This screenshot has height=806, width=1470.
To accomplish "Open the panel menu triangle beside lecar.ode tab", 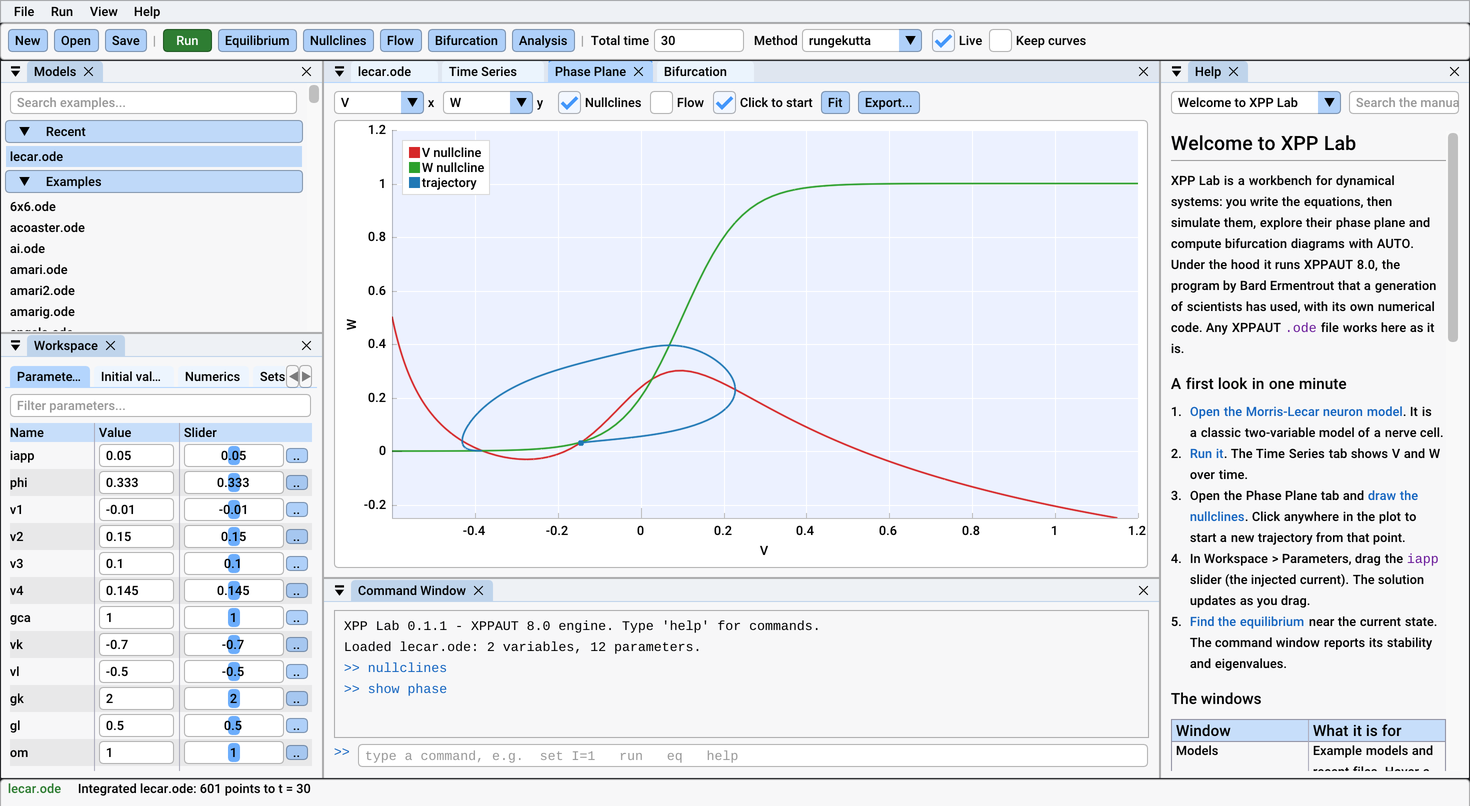I will coord(340,72).
